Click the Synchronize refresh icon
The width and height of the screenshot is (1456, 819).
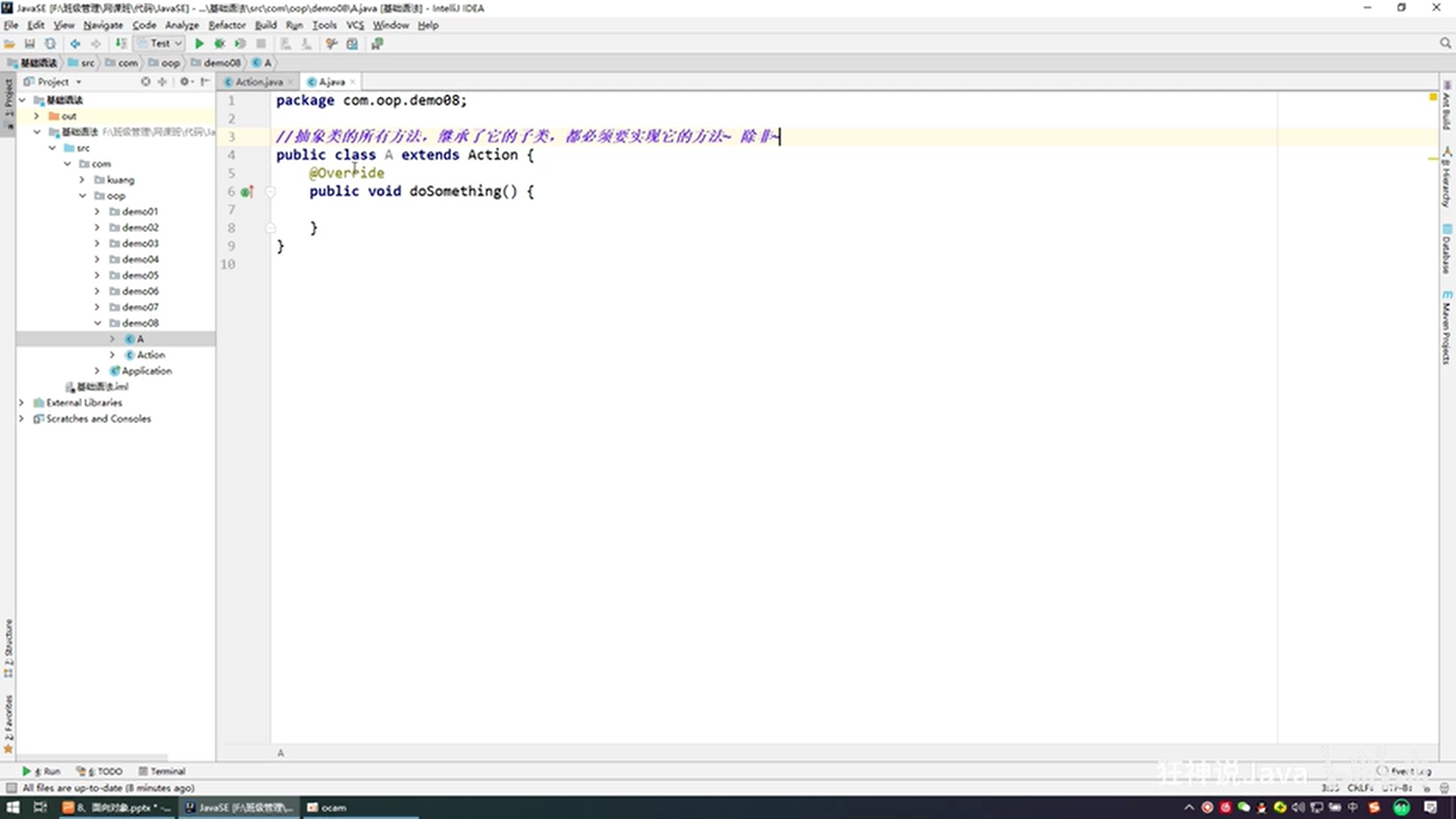tap(50, 44)
